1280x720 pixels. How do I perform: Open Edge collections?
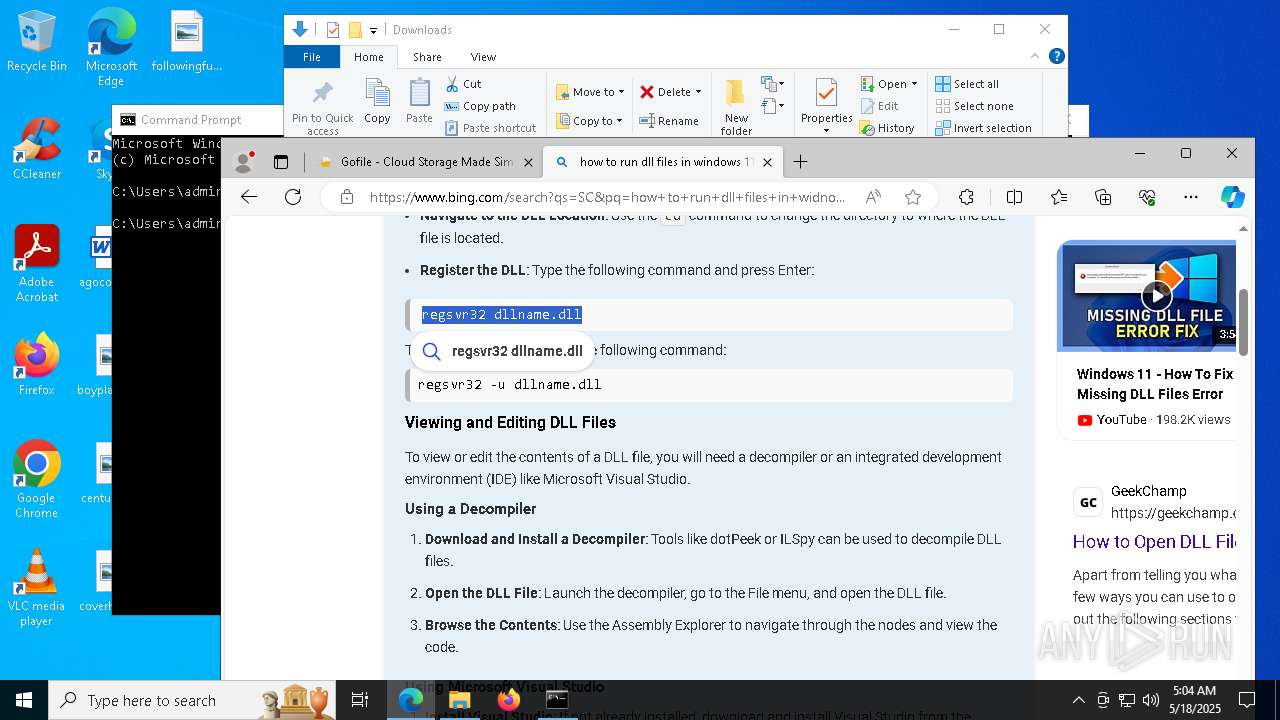[1103, 197]
